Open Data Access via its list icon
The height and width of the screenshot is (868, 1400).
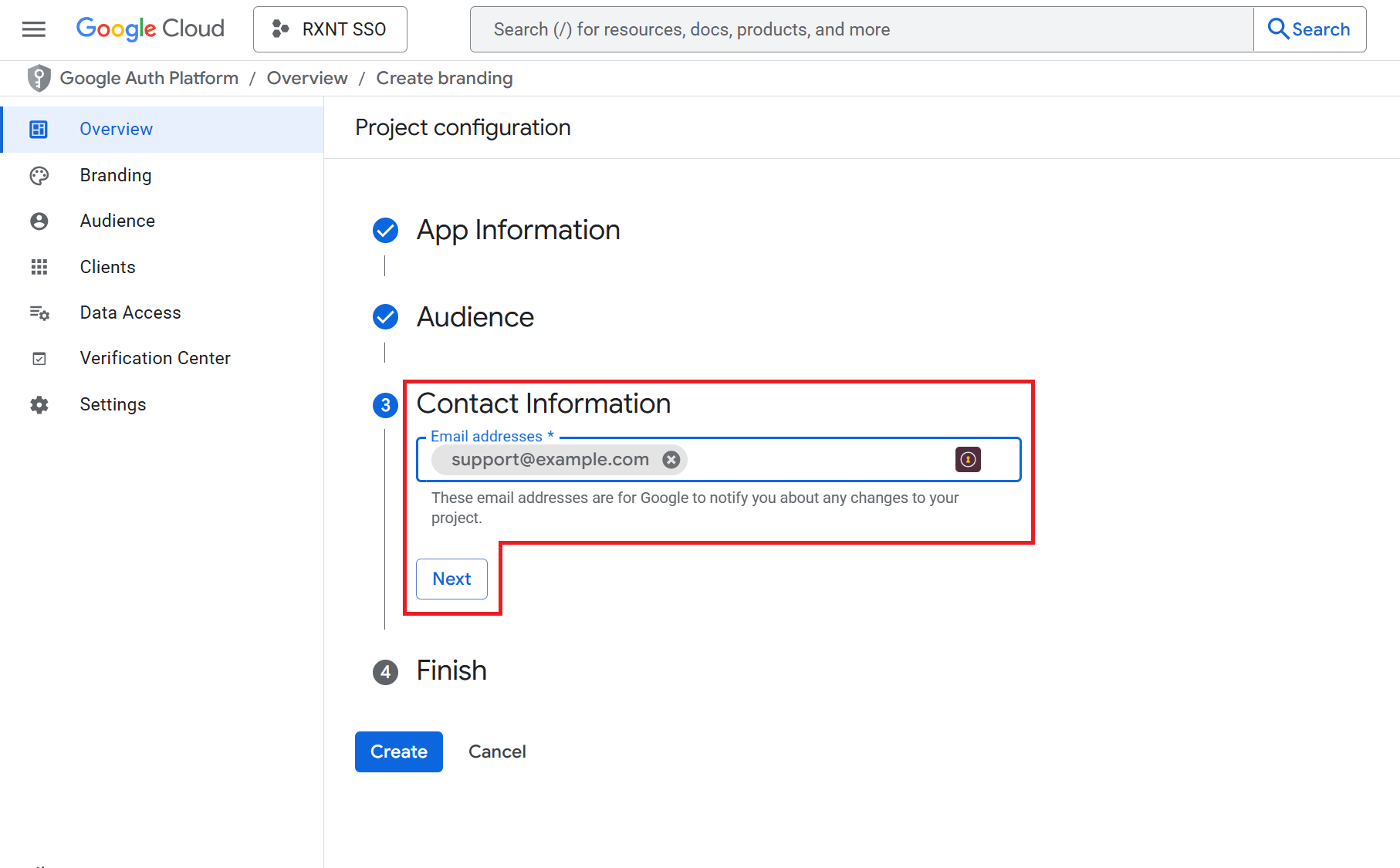(39, 312)
